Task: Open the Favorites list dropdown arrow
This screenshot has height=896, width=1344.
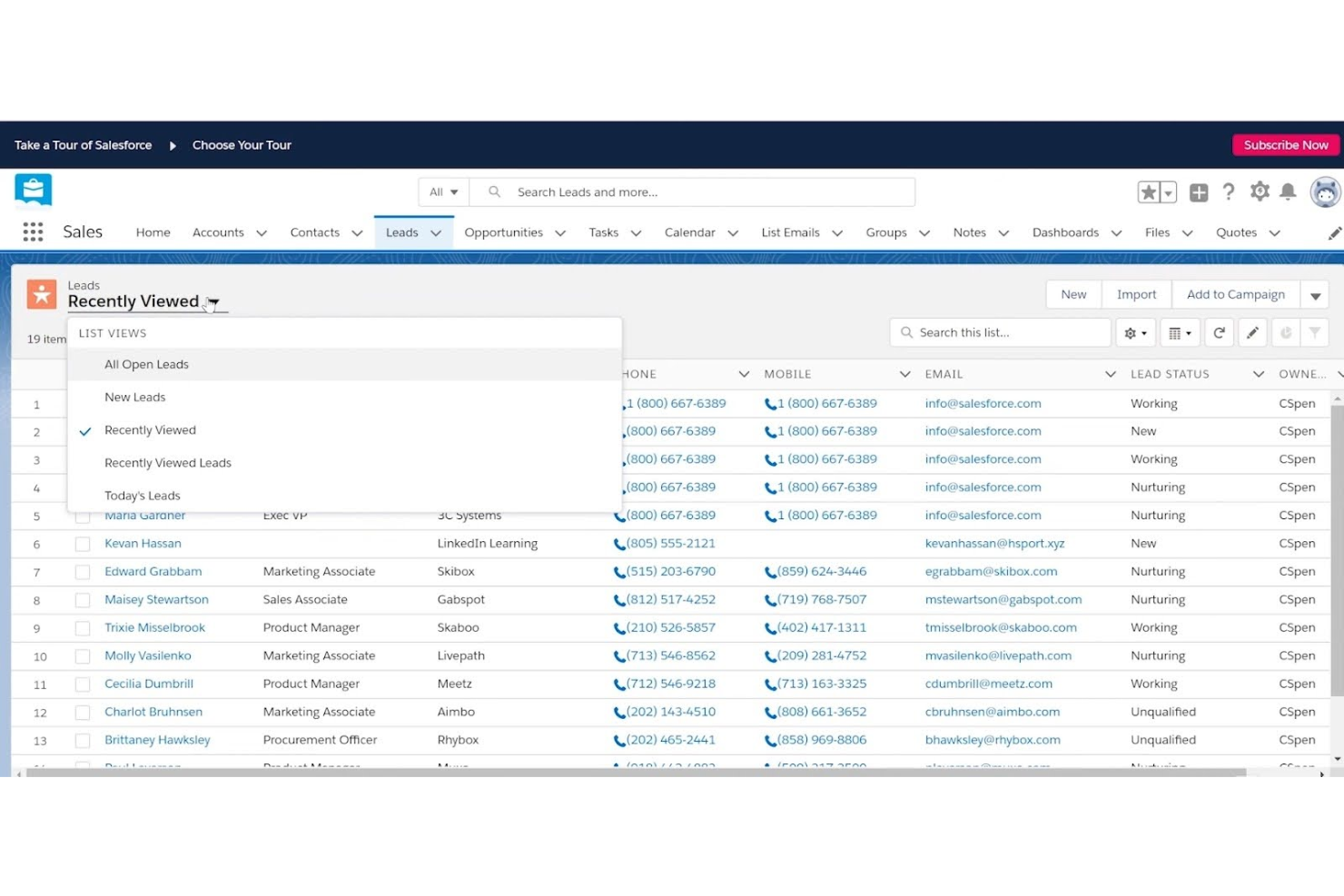Action: 1169,192
